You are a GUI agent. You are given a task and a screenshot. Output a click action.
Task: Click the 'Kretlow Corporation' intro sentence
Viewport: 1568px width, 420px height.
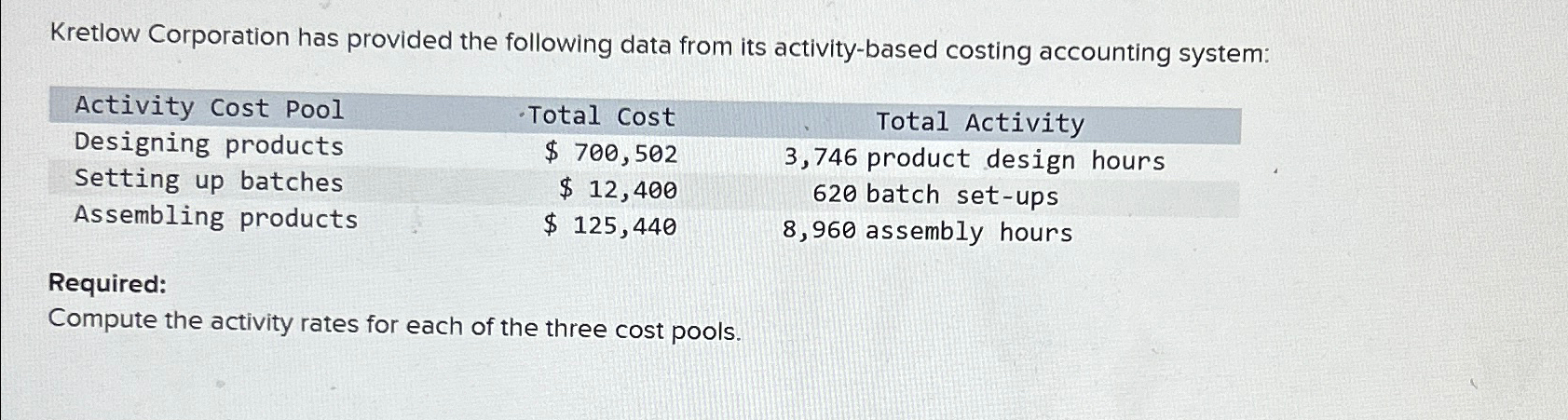[660, 44]
